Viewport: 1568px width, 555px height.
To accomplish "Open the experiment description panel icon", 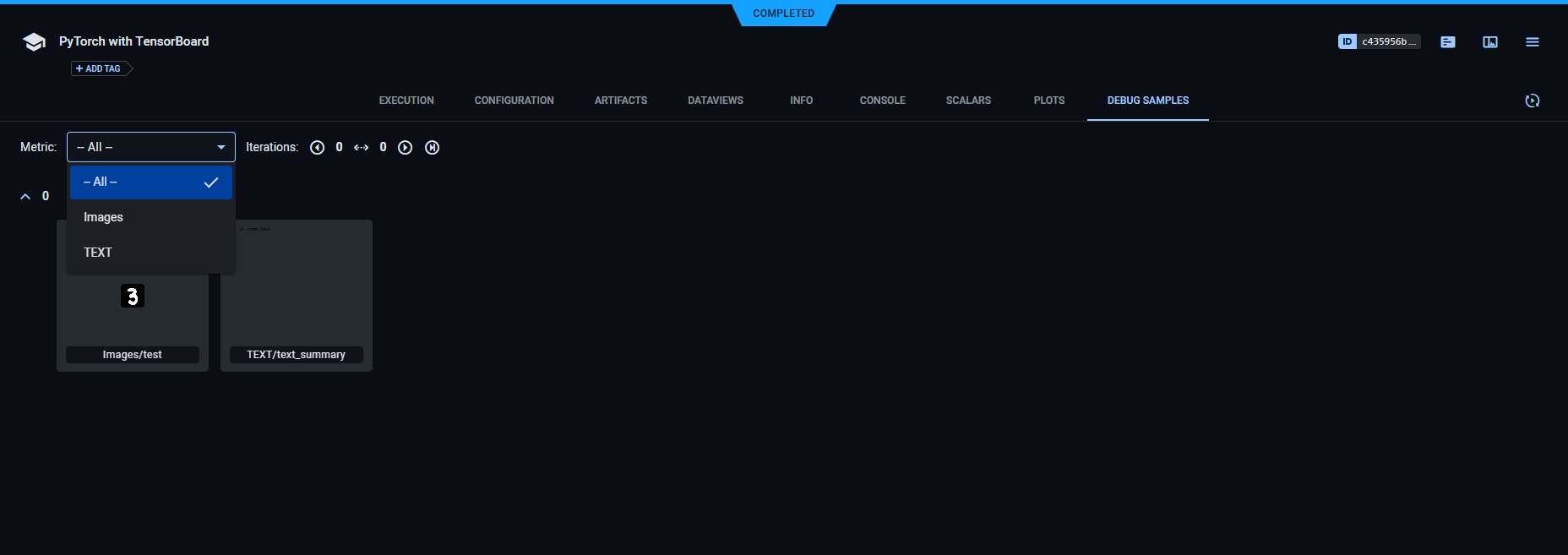I will [1447, 42].
